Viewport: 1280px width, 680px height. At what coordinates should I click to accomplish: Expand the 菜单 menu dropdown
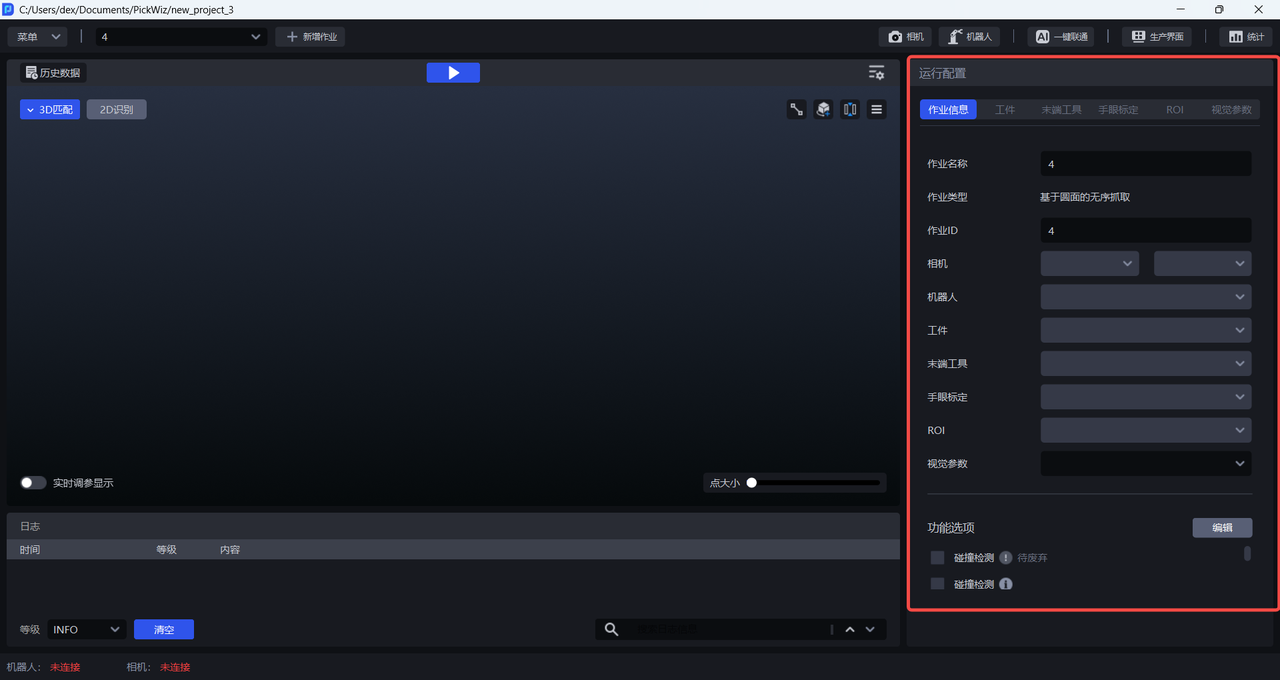(38, 37)
